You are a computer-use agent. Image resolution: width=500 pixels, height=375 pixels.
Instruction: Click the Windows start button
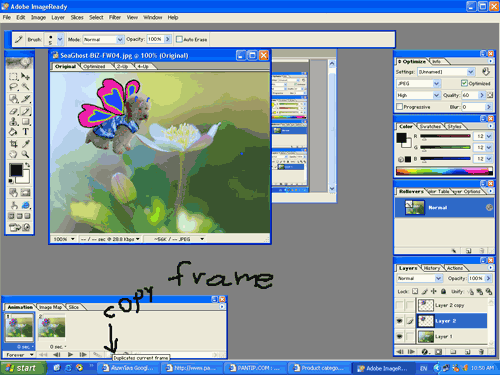(x=23, y=368)
